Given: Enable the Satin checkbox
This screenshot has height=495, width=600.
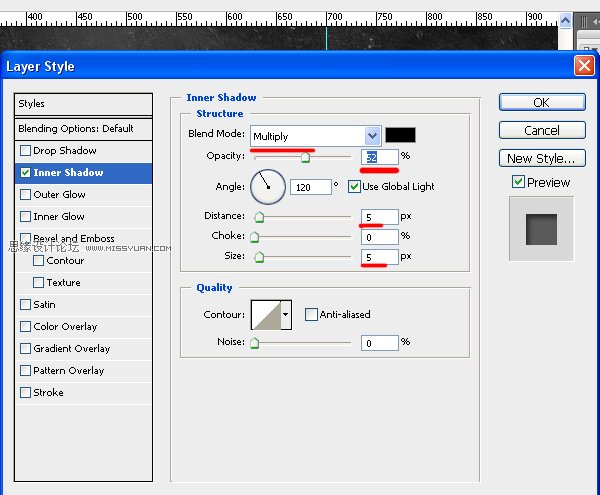Looking at the screenshot, I should [x=25, y=304].
